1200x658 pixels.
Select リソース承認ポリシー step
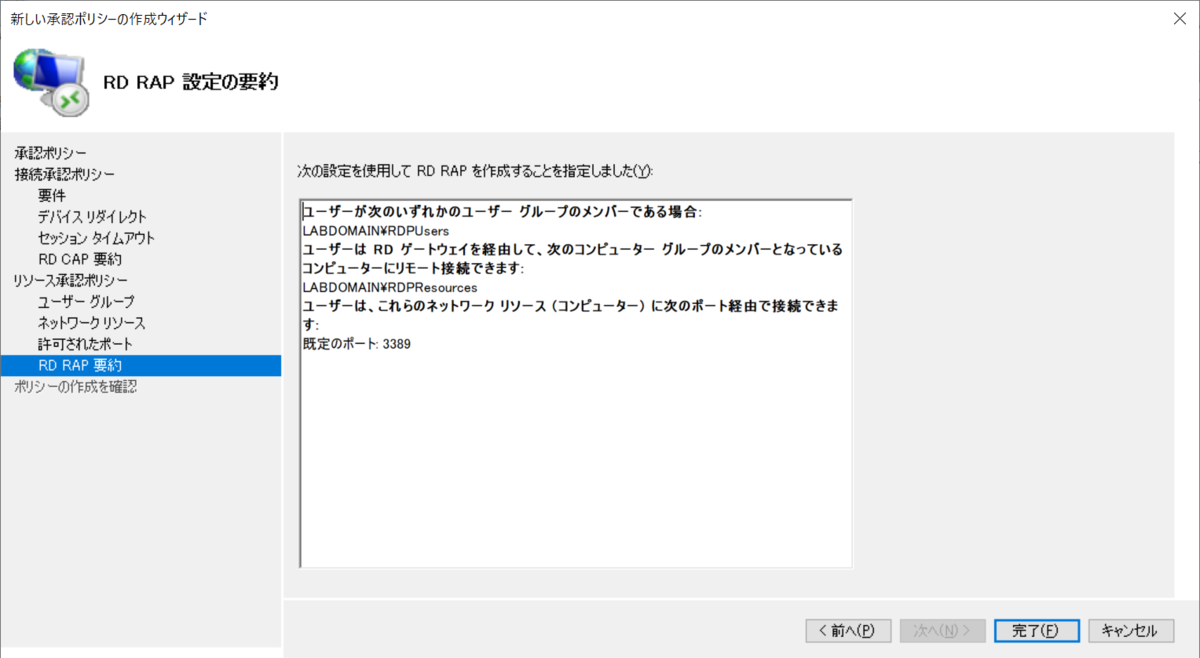tap(69, 280)
